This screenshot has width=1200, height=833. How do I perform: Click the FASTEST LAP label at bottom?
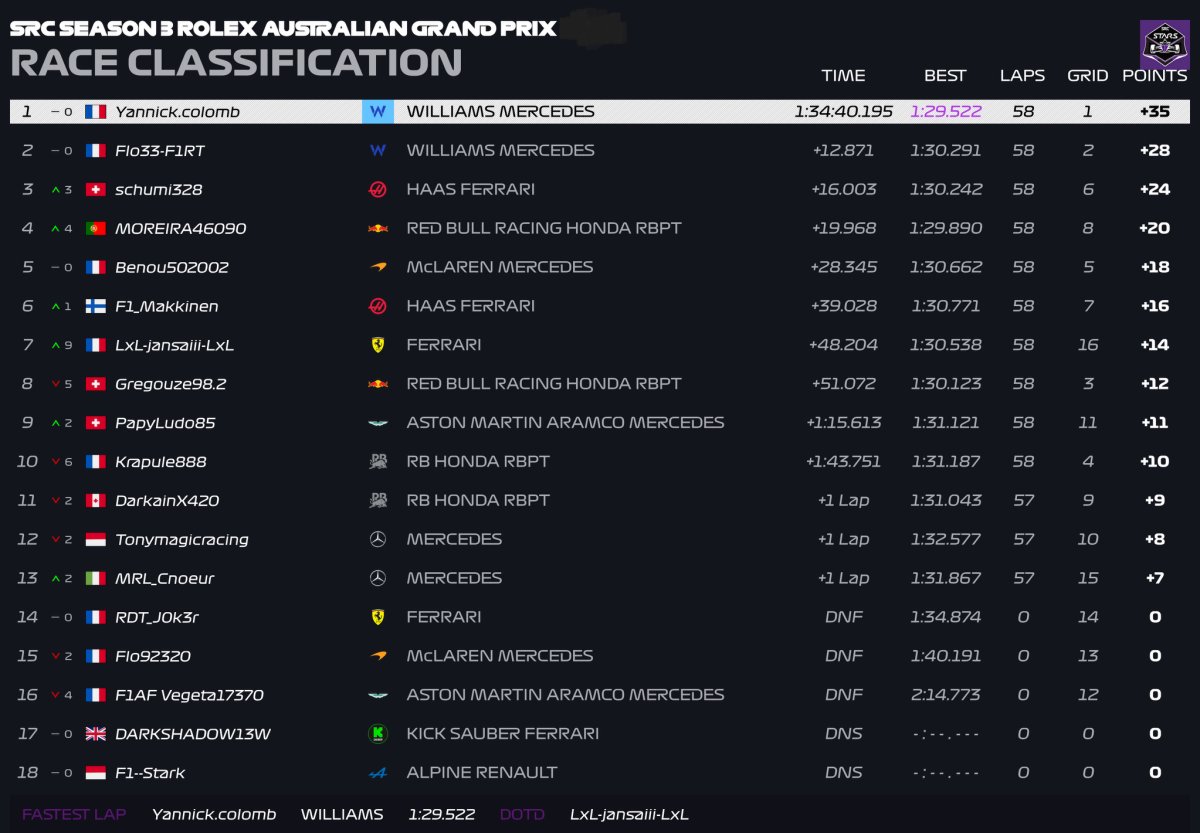coord(74,814)
